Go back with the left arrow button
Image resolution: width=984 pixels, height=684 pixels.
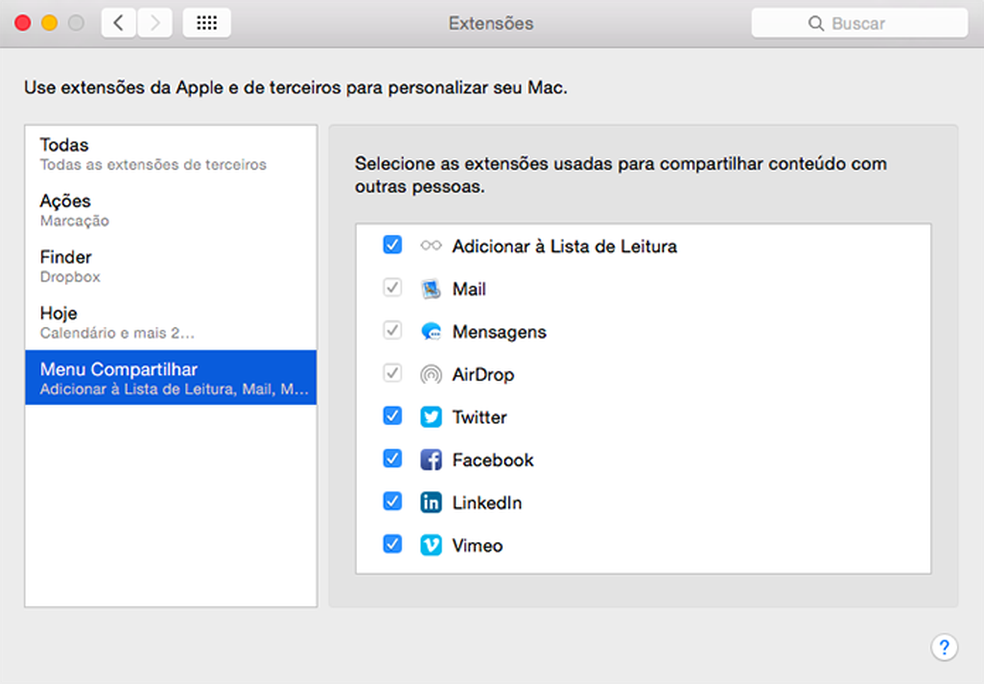pos(119,23)
